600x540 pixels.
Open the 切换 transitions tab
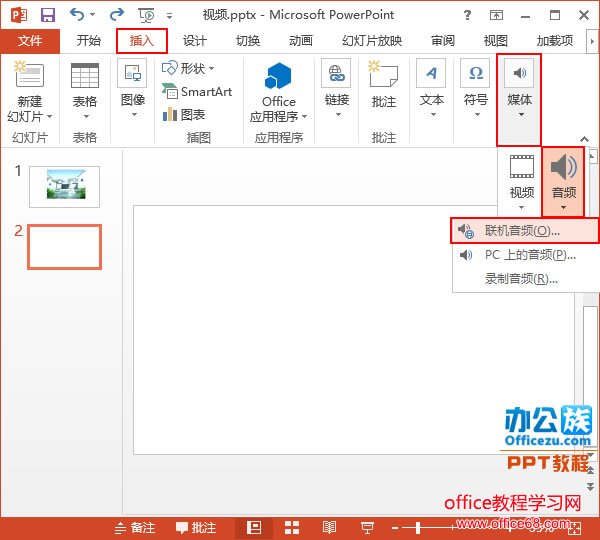click(248, 41)
